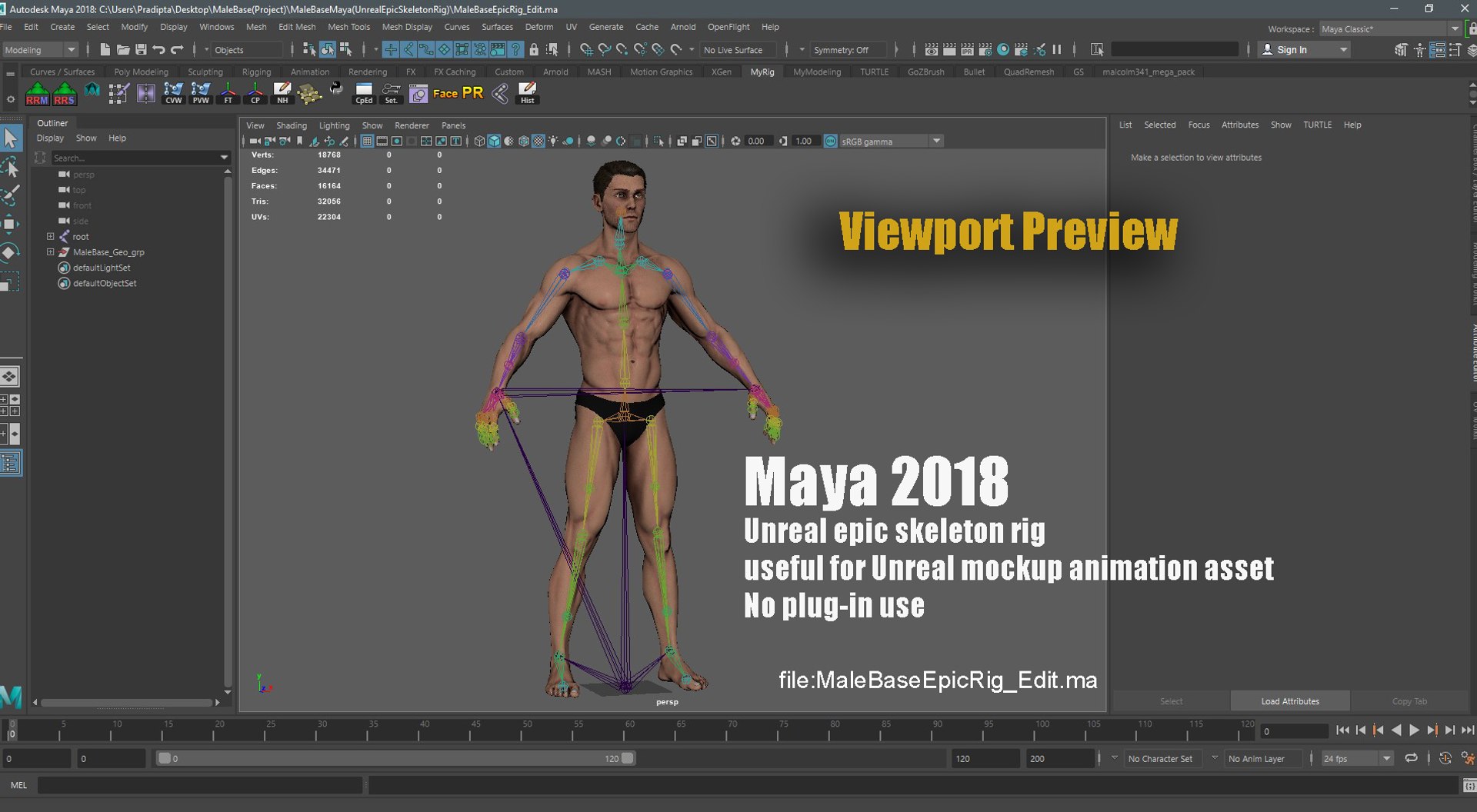Open a scene with the folder icon
This screenshot has height=812, width=1477.
123,50
